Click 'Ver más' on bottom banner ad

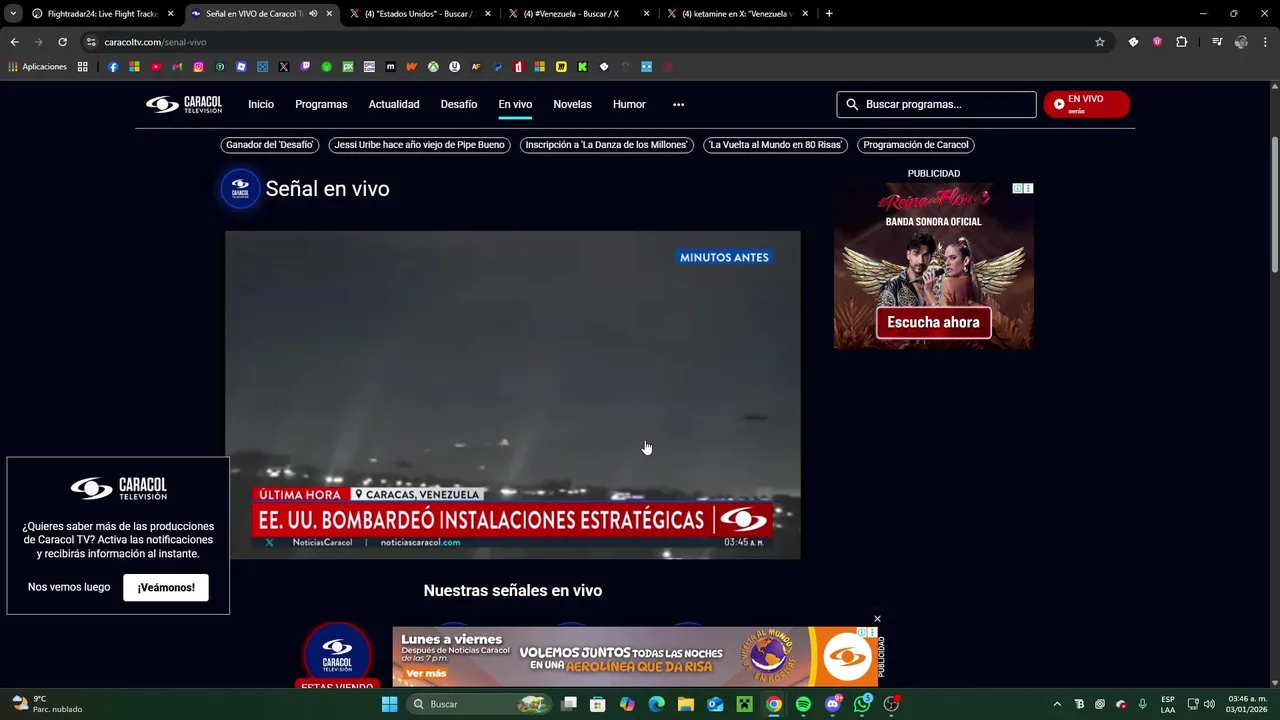click(x=426, y=673)
